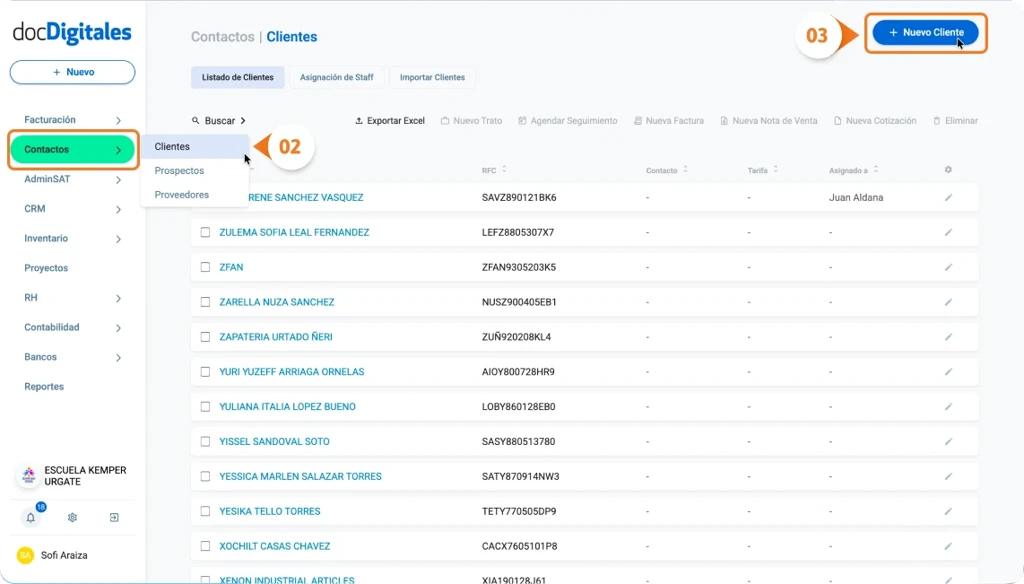
Task: Click the Exportar Excel icon
Action: pyautogui.click(x=360, y=120)
